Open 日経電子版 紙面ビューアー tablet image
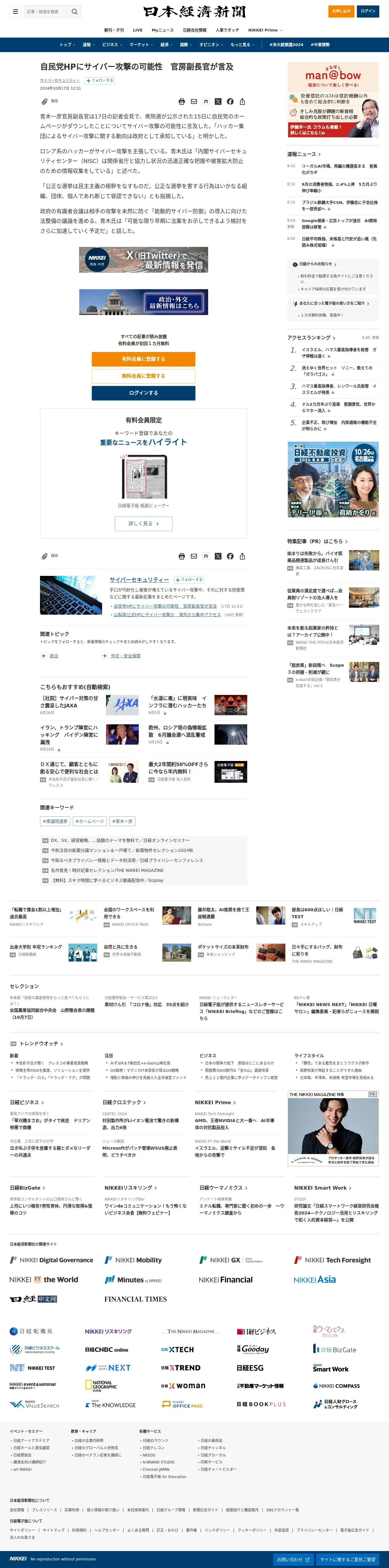The height and width of the screenshot is (1568, 389). 144,477
